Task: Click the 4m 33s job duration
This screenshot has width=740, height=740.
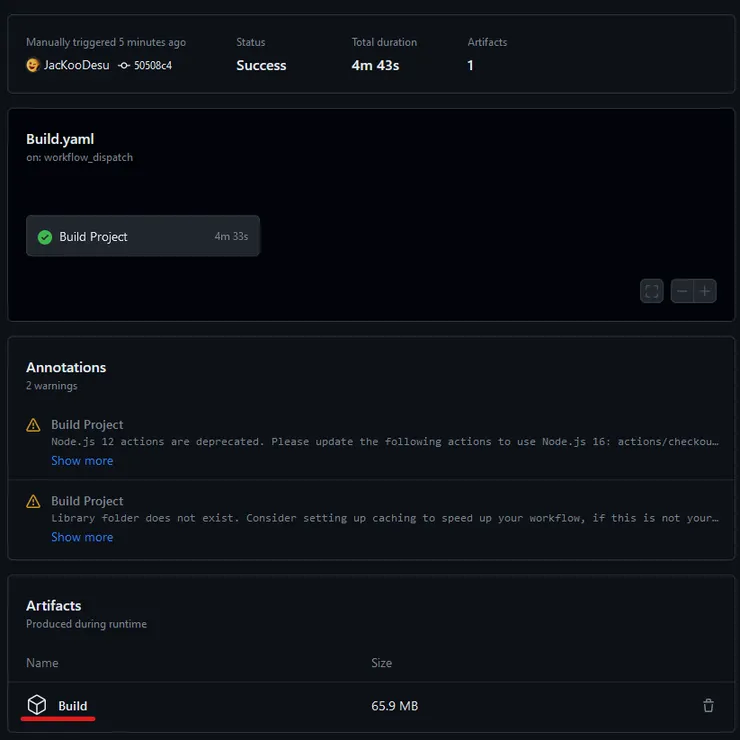Action: (x=231, y=237)
